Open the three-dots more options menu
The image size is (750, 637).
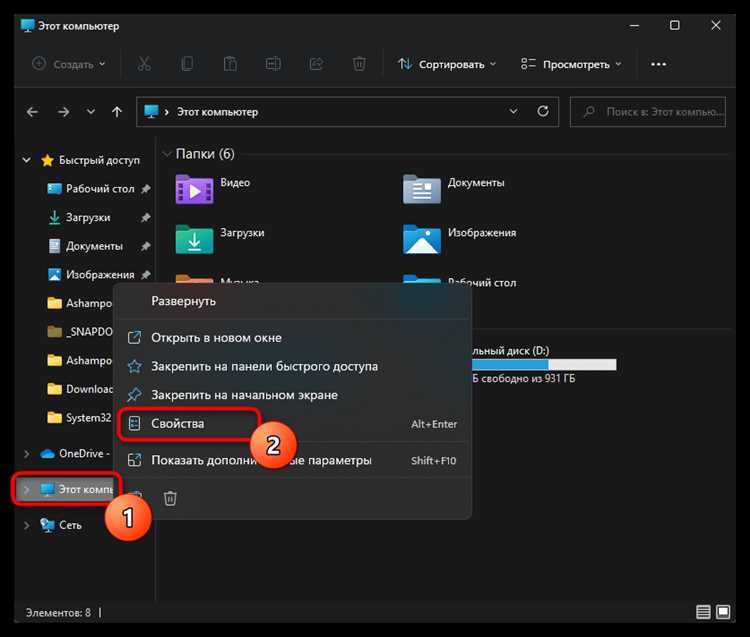(x=659, y=64)
